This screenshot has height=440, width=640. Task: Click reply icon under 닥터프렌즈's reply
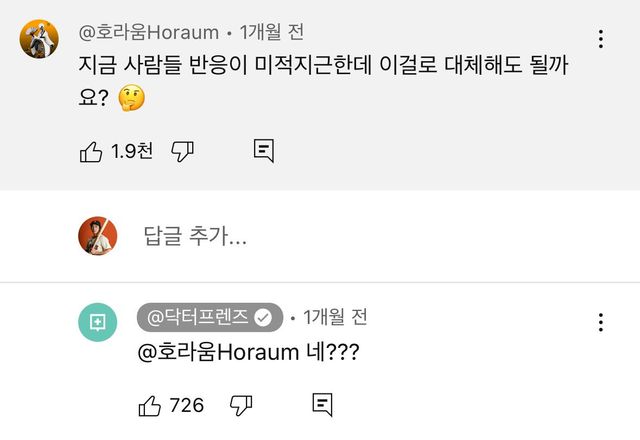322,405
